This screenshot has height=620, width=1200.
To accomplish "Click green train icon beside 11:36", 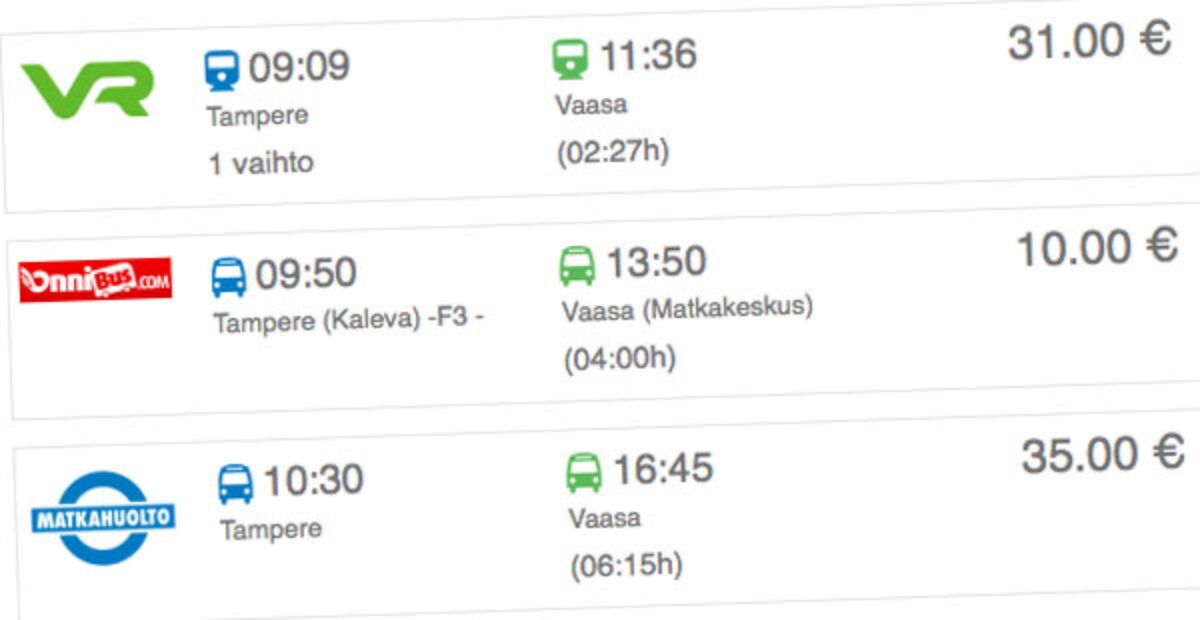I will 571,59.
